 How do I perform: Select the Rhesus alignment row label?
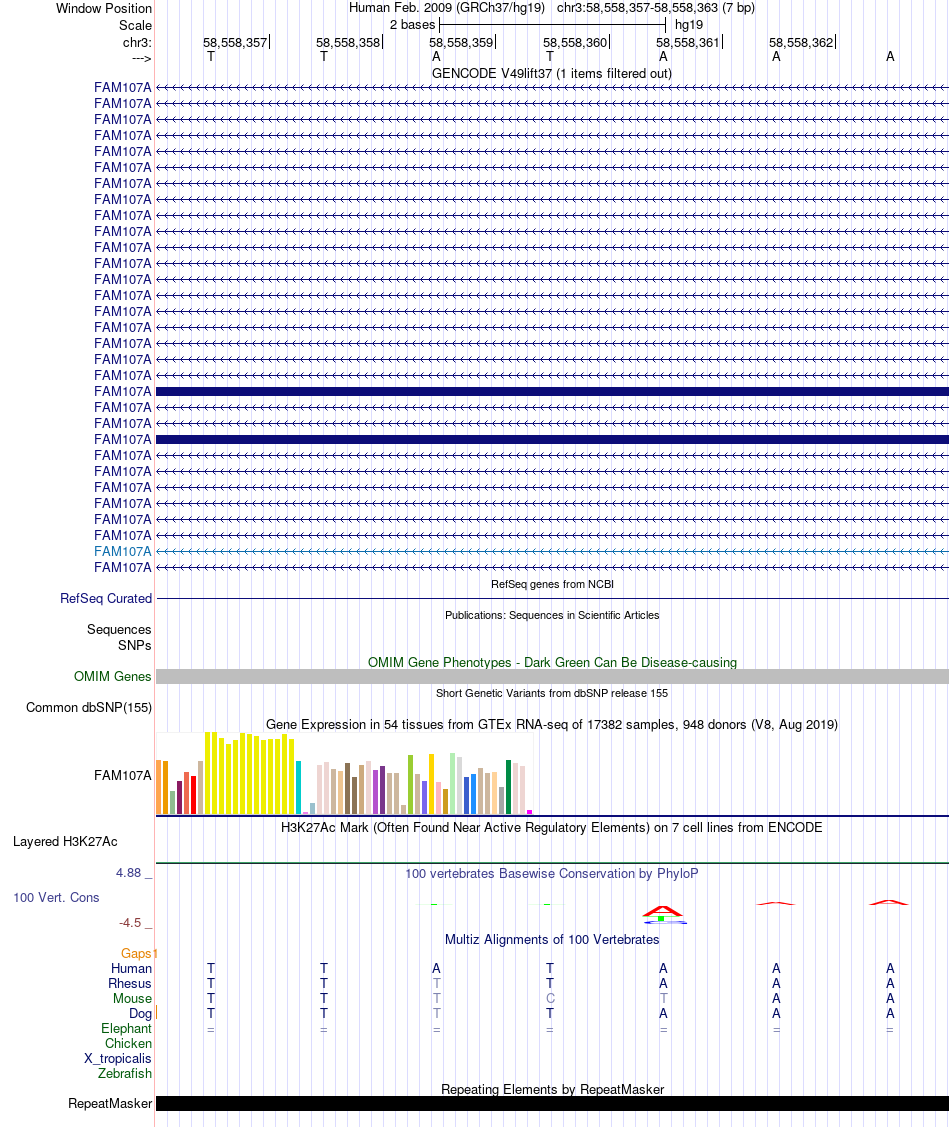(130, 983)
